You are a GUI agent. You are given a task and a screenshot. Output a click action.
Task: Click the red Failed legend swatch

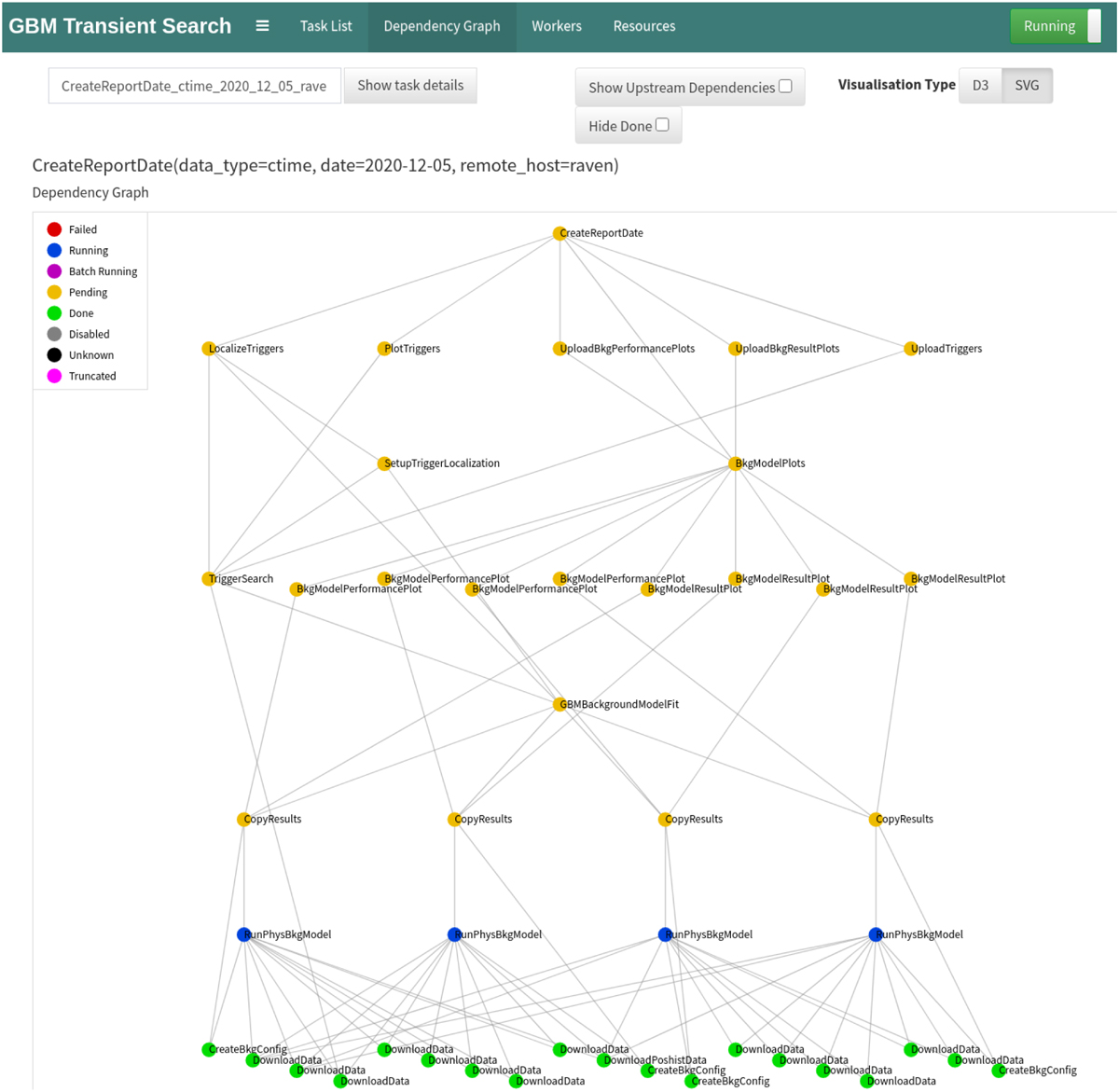click(x=54, y=229)
